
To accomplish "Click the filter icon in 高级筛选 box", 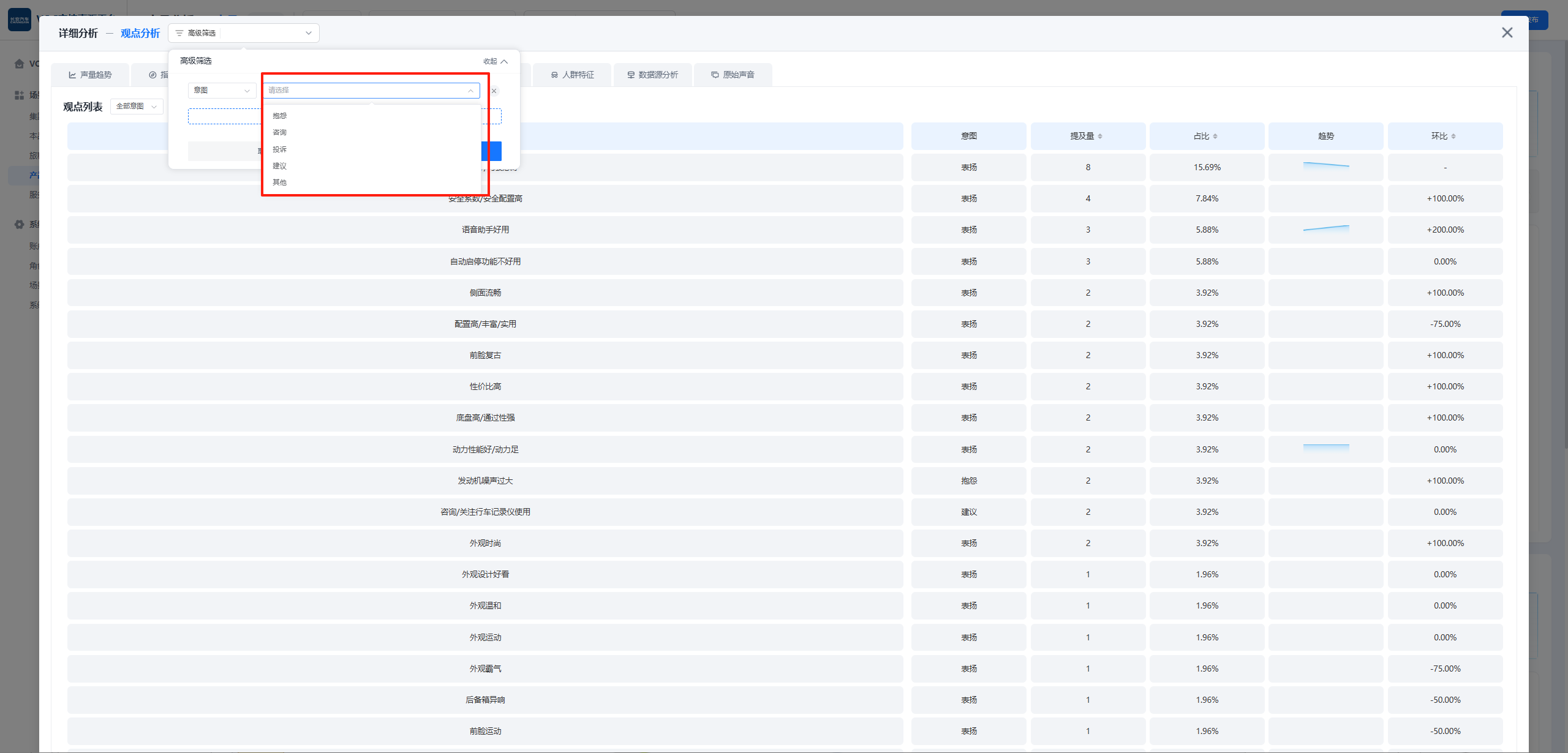I will click(x=179, y=33).
